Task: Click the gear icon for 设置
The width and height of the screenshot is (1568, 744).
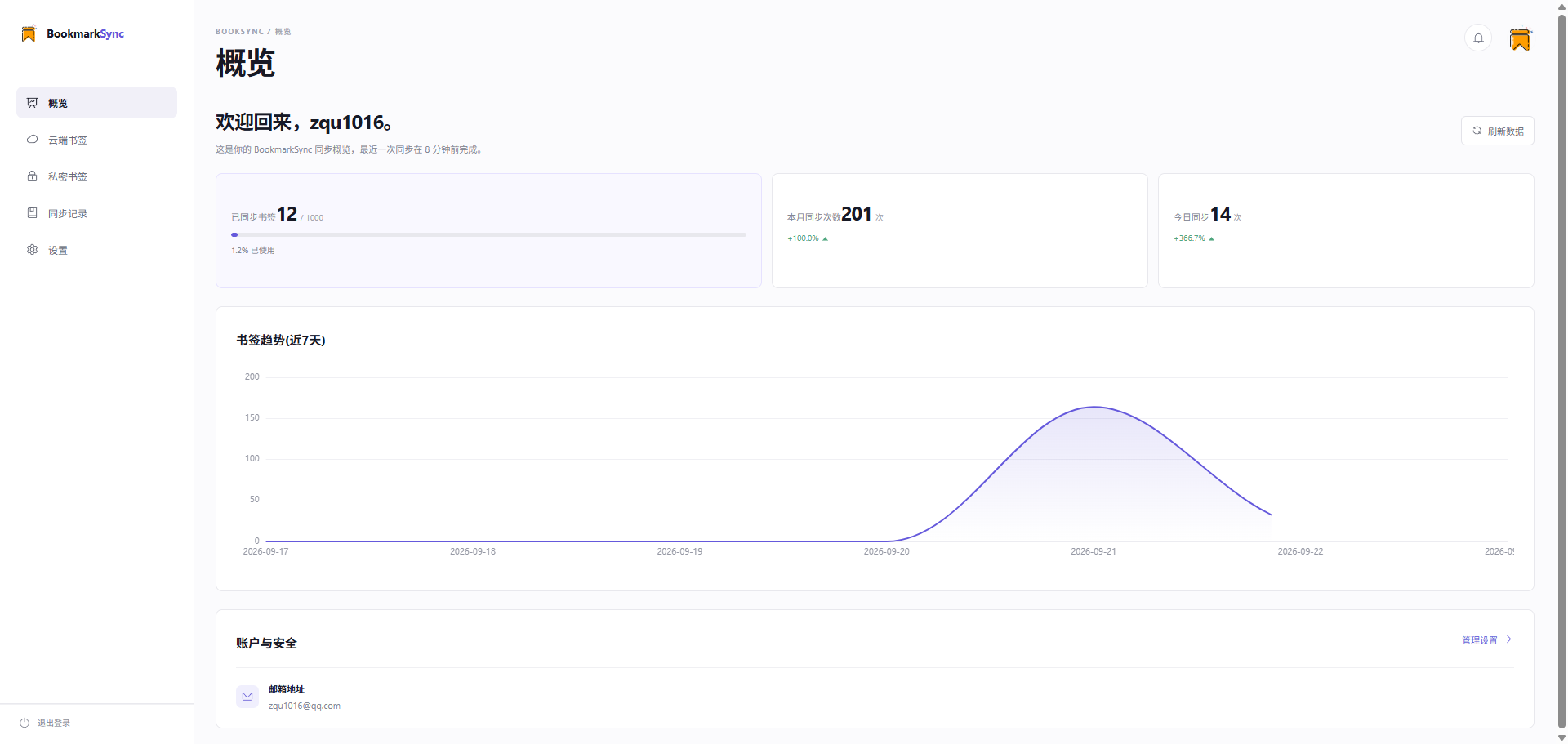Action: coord(32,250)
